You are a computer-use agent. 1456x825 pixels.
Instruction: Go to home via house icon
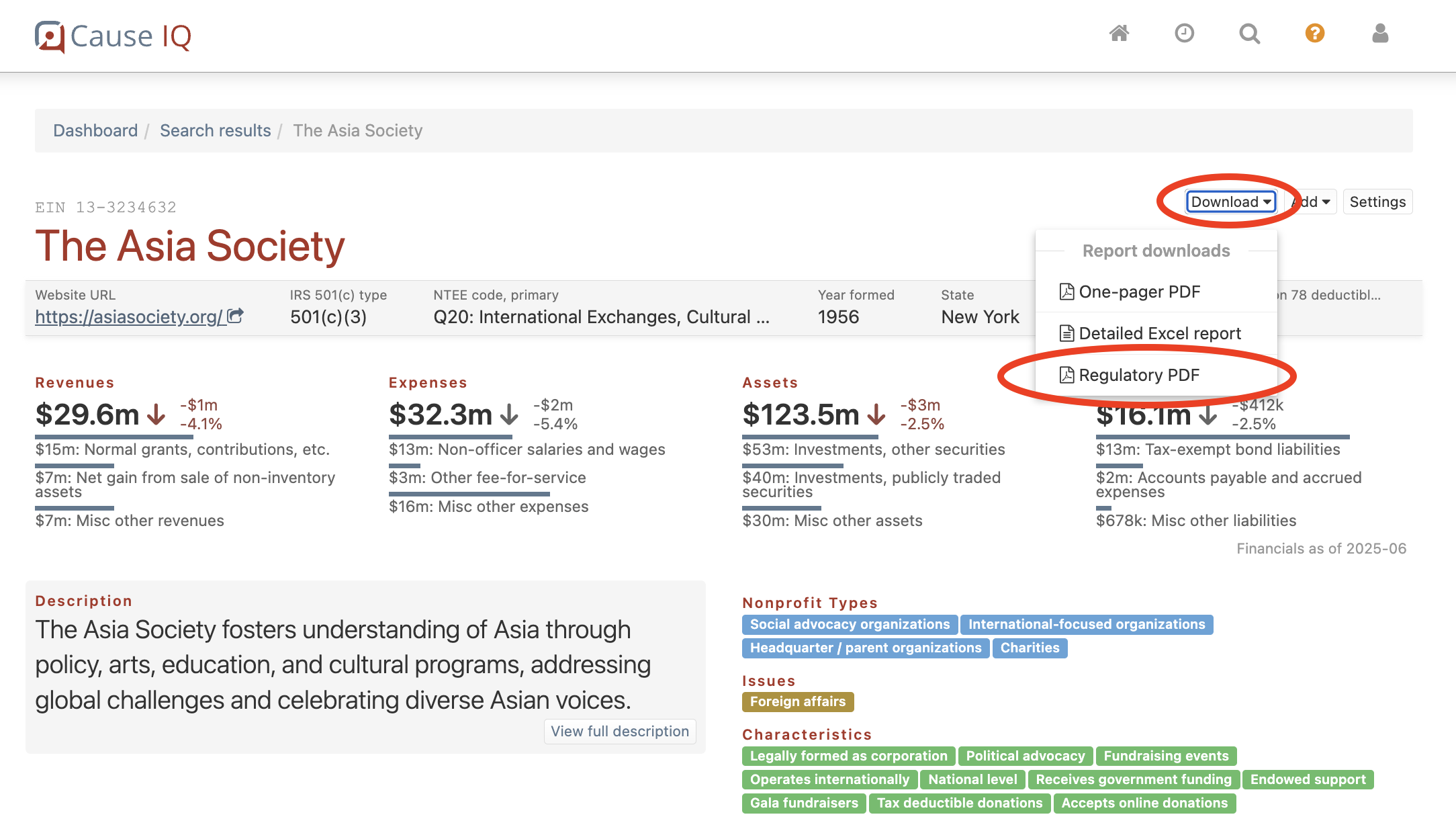click(x=1119, y=33)
